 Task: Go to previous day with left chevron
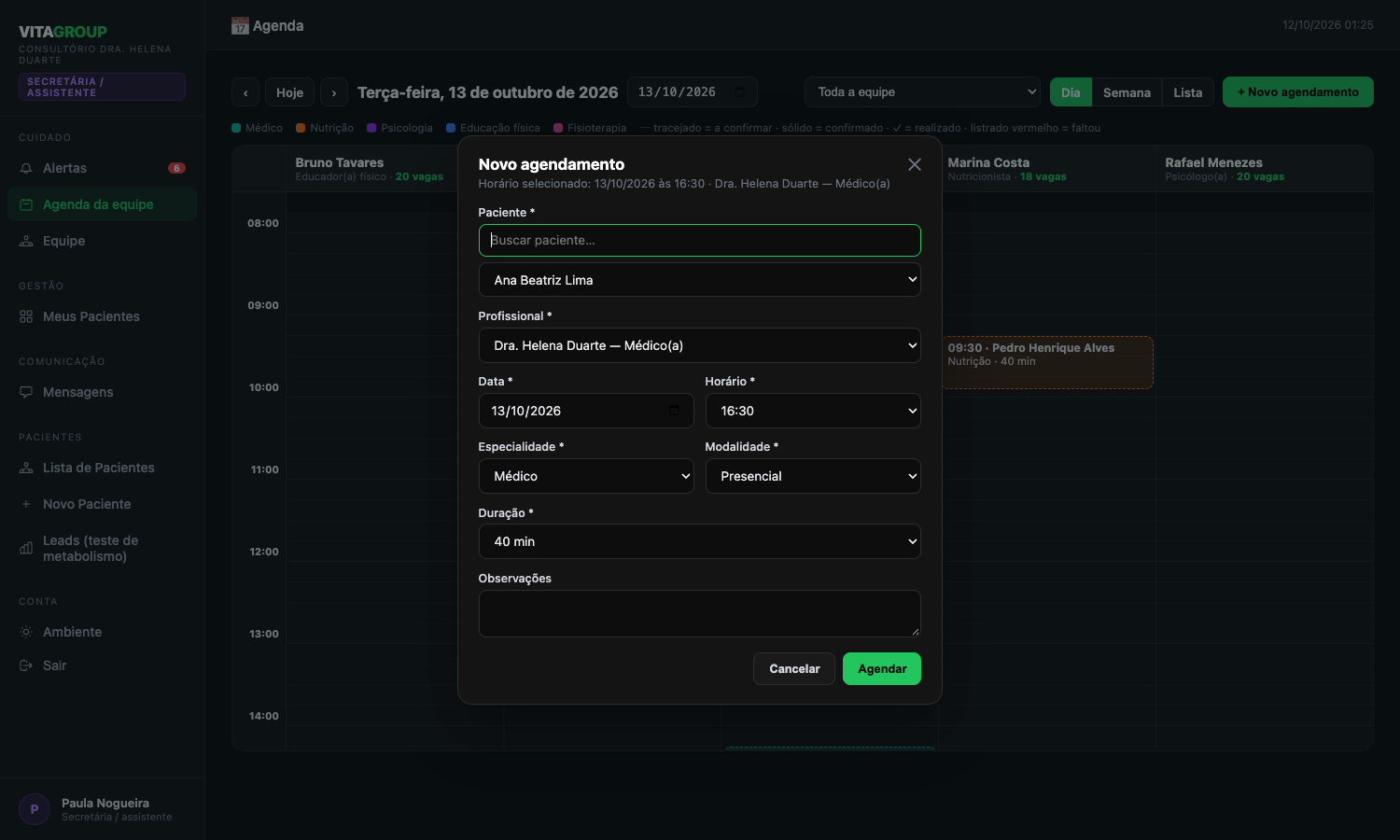pyautogui.click(x=245, y=92)
